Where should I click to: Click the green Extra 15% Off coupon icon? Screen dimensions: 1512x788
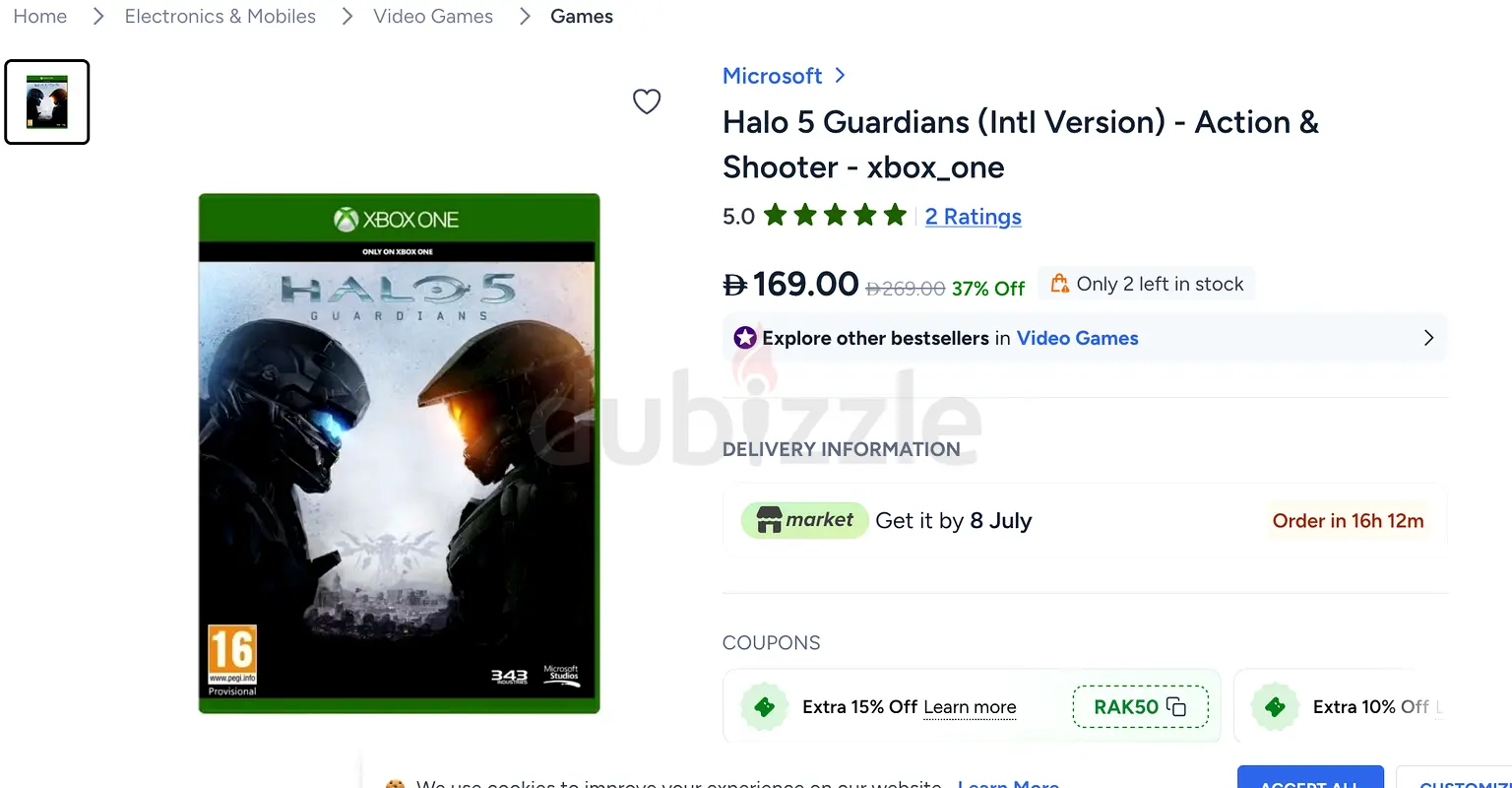[x=764, y=707]
